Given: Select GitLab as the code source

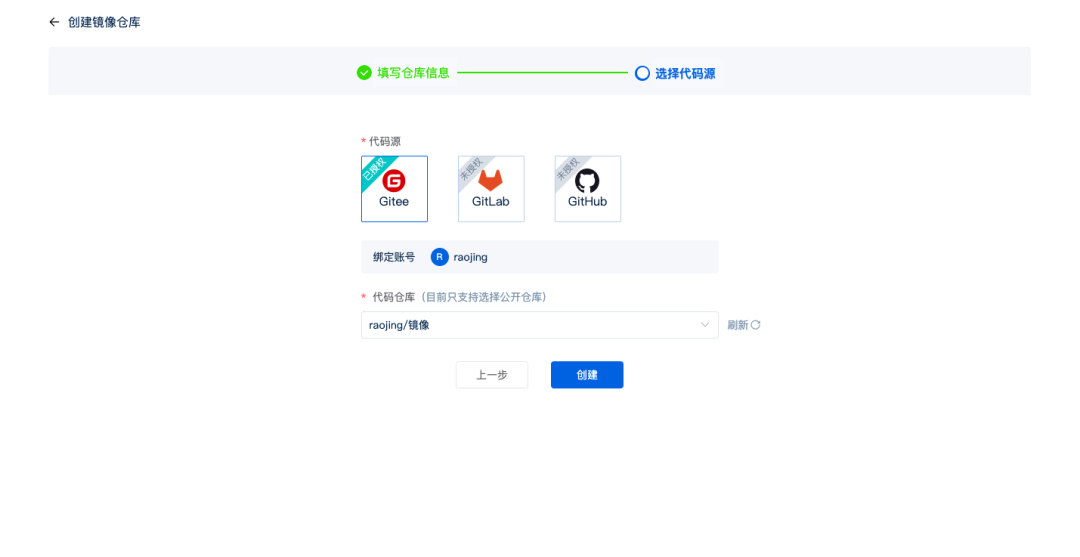Looking at the screenshot, I should tap(491, 189).
